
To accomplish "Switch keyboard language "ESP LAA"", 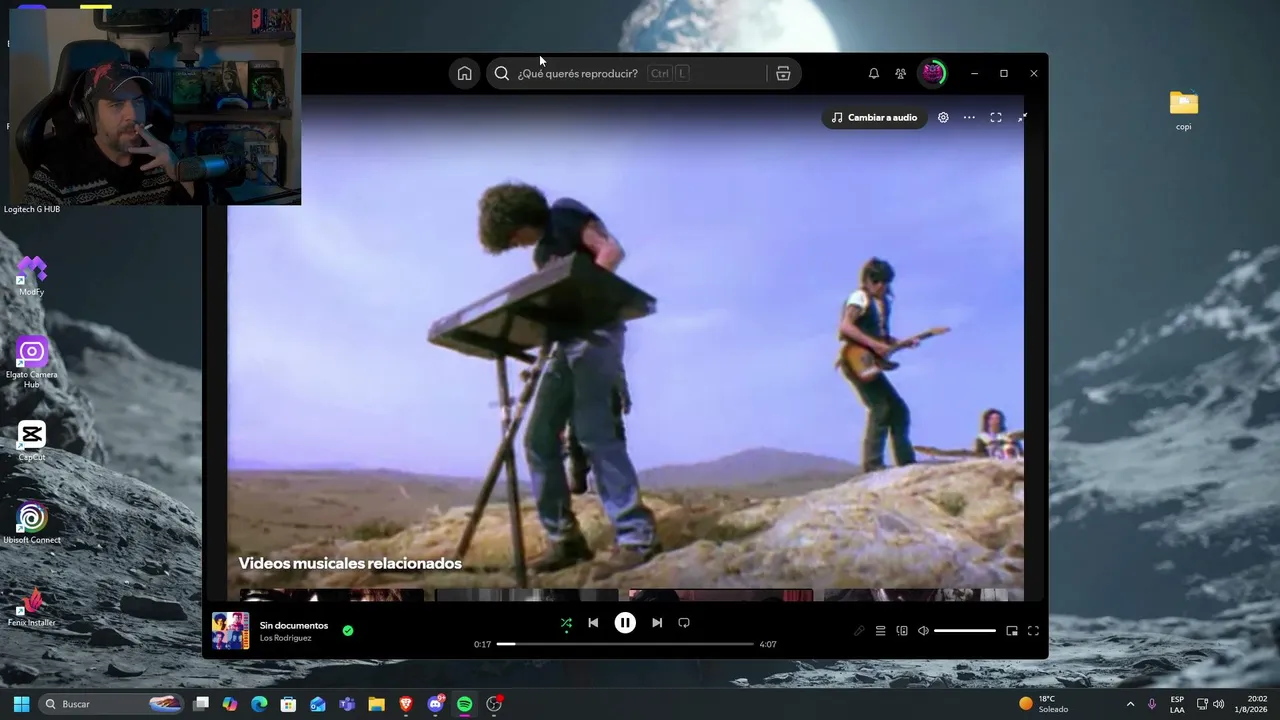I will 1177,704.
